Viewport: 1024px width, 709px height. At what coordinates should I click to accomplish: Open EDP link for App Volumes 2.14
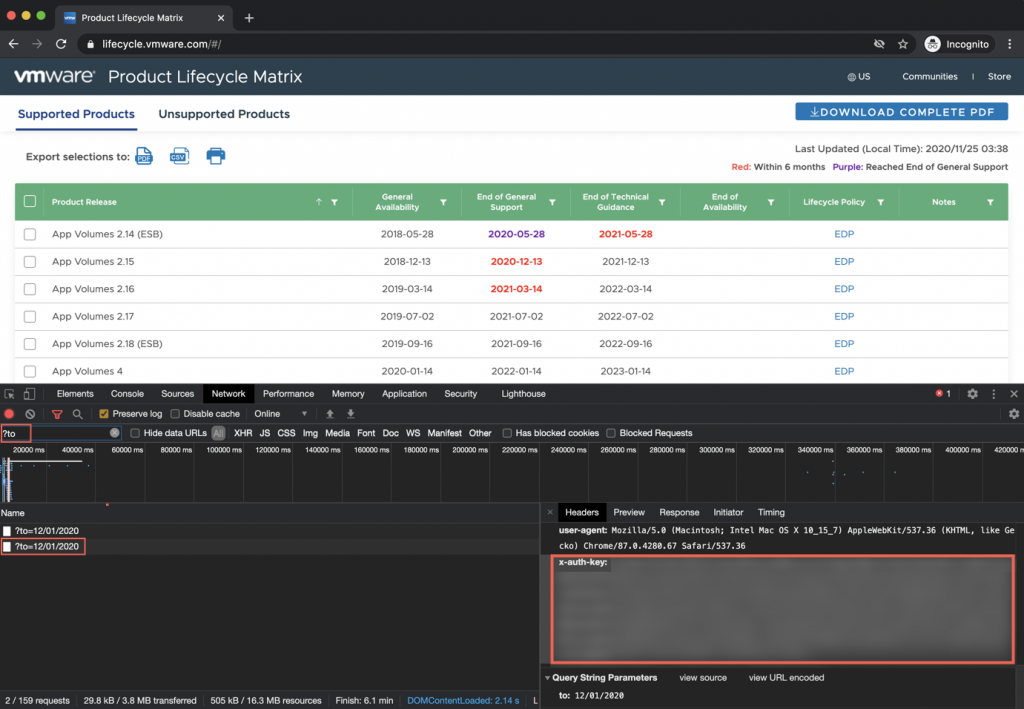844,234
